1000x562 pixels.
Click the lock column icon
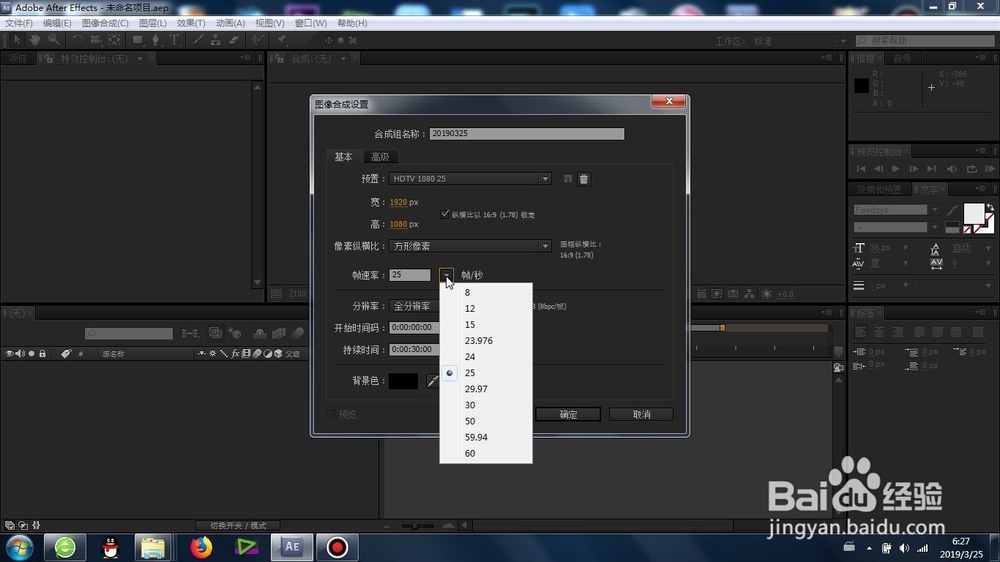point(42,353)
